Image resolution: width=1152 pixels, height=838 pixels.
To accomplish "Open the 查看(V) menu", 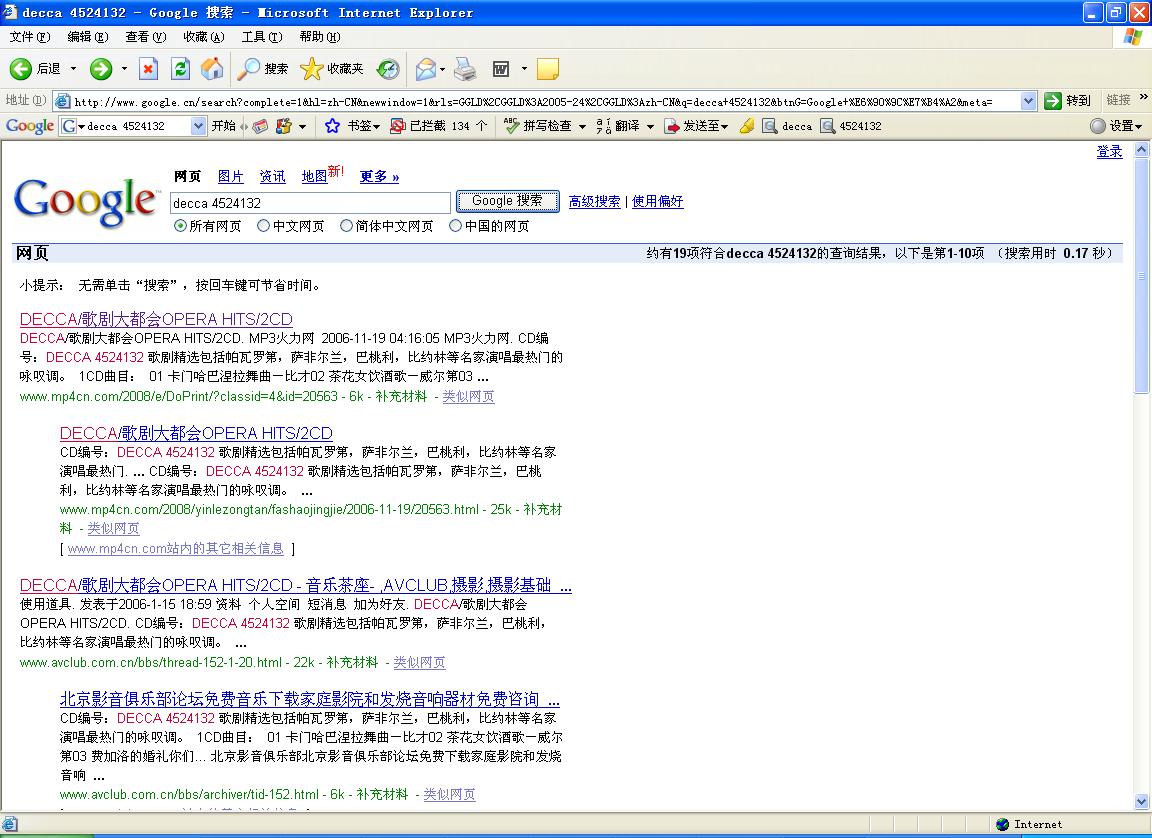I will tap(145, 37).
